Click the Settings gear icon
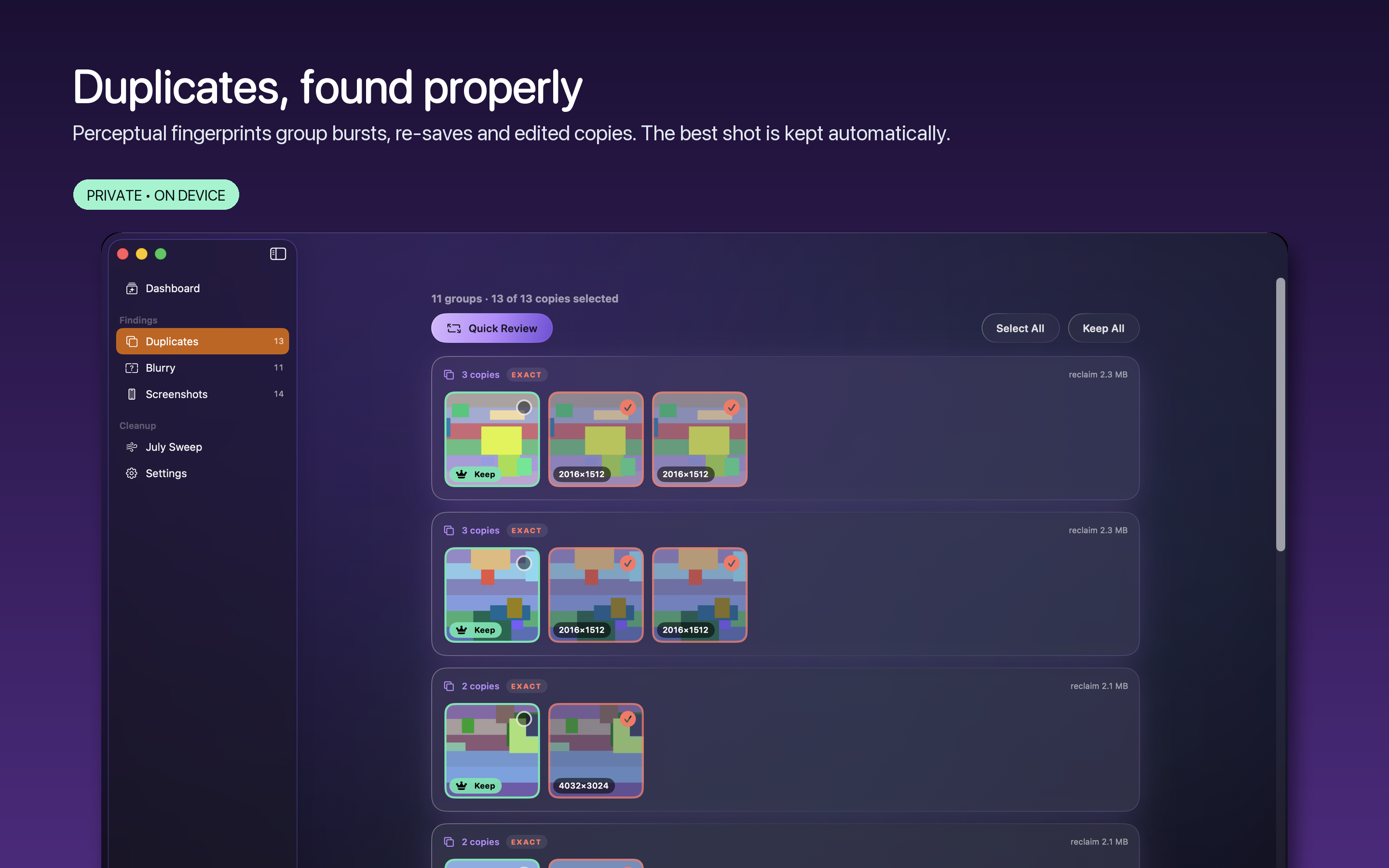Screen dimensions: 1389x868 click(x=132, y=473)
